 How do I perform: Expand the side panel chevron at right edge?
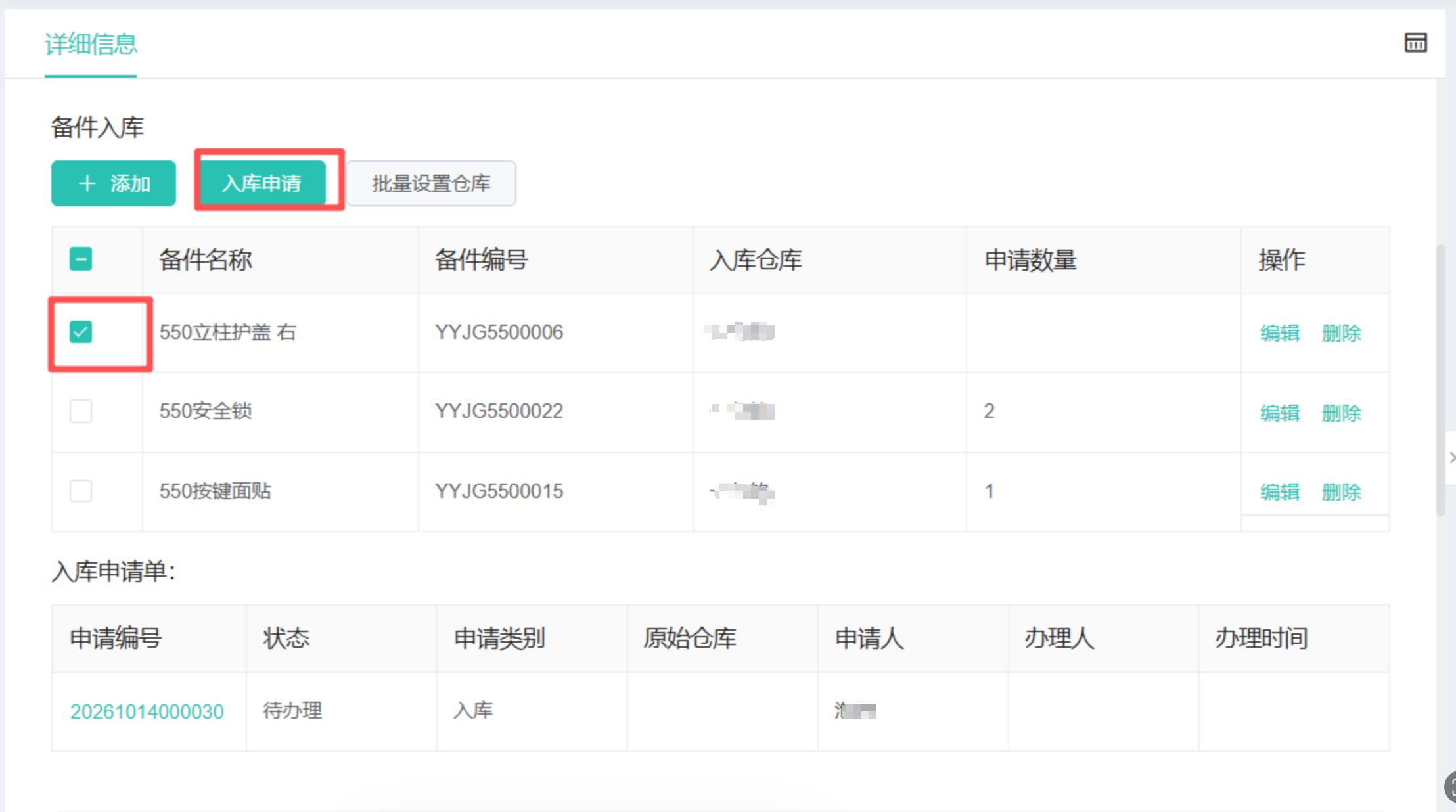[1451, 457]
